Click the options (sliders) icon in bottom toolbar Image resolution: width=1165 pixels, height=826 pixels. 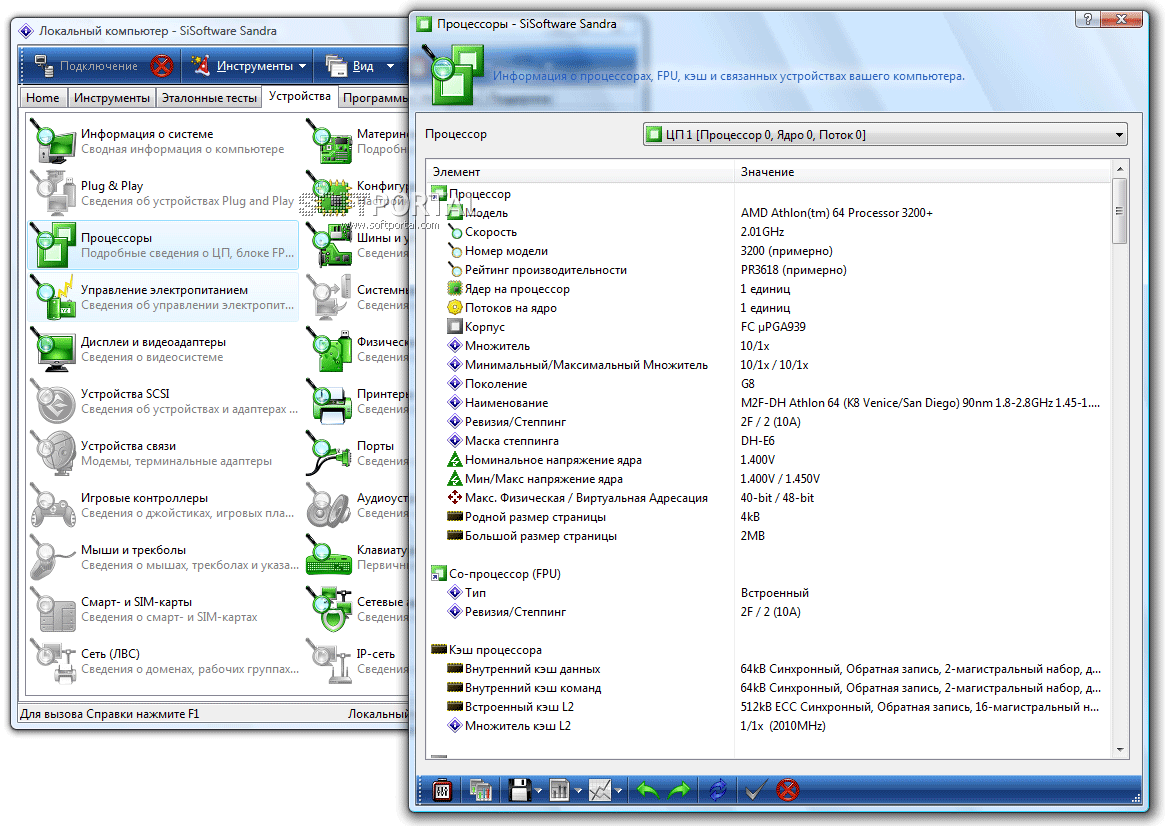442,790
